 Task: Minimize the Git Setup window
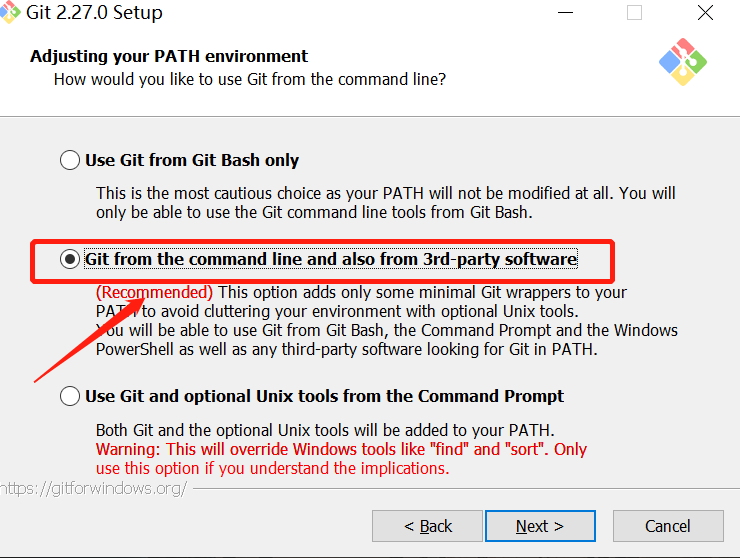[x=568, y=13]
